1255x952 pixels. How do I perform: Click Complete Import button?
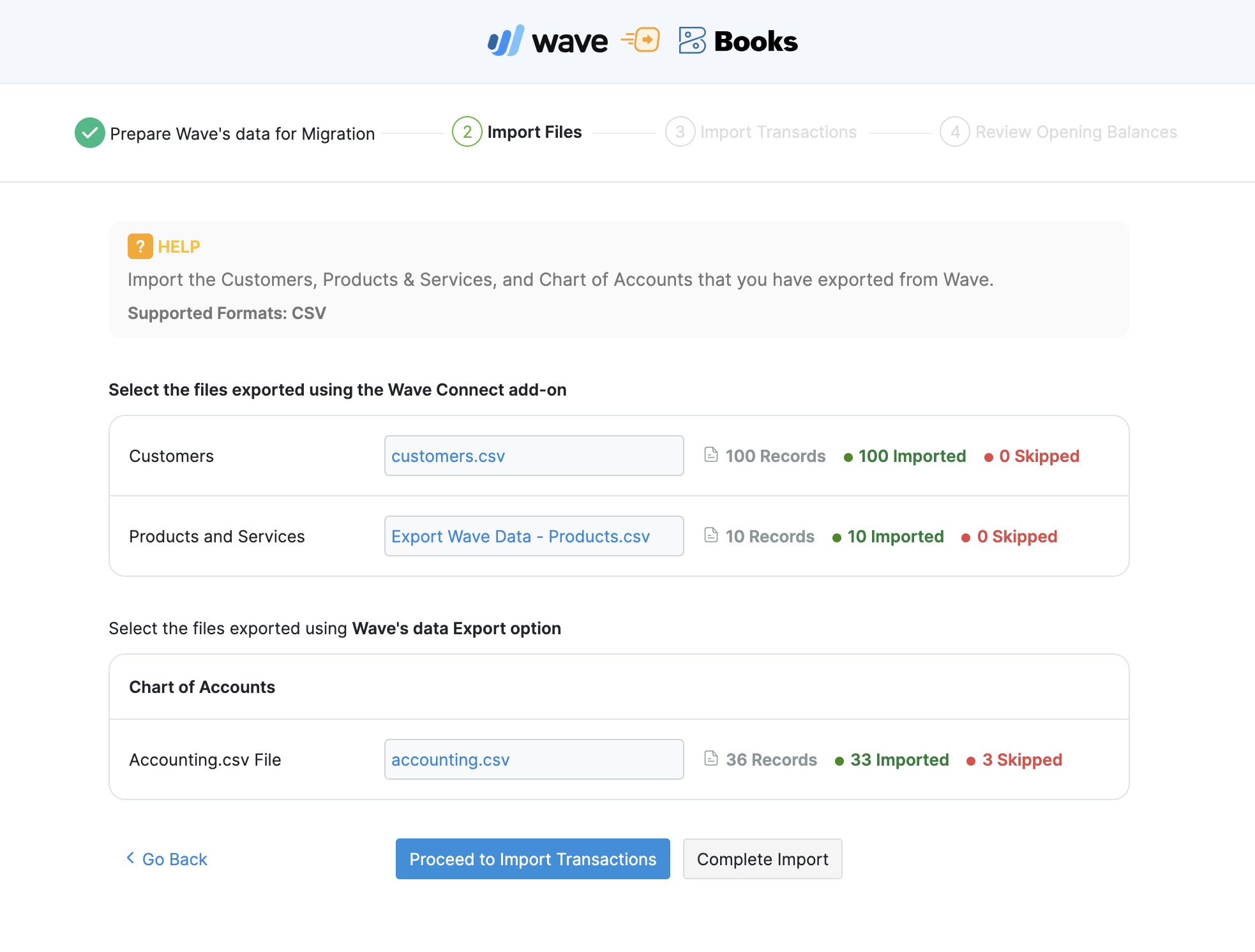point(762,858)
